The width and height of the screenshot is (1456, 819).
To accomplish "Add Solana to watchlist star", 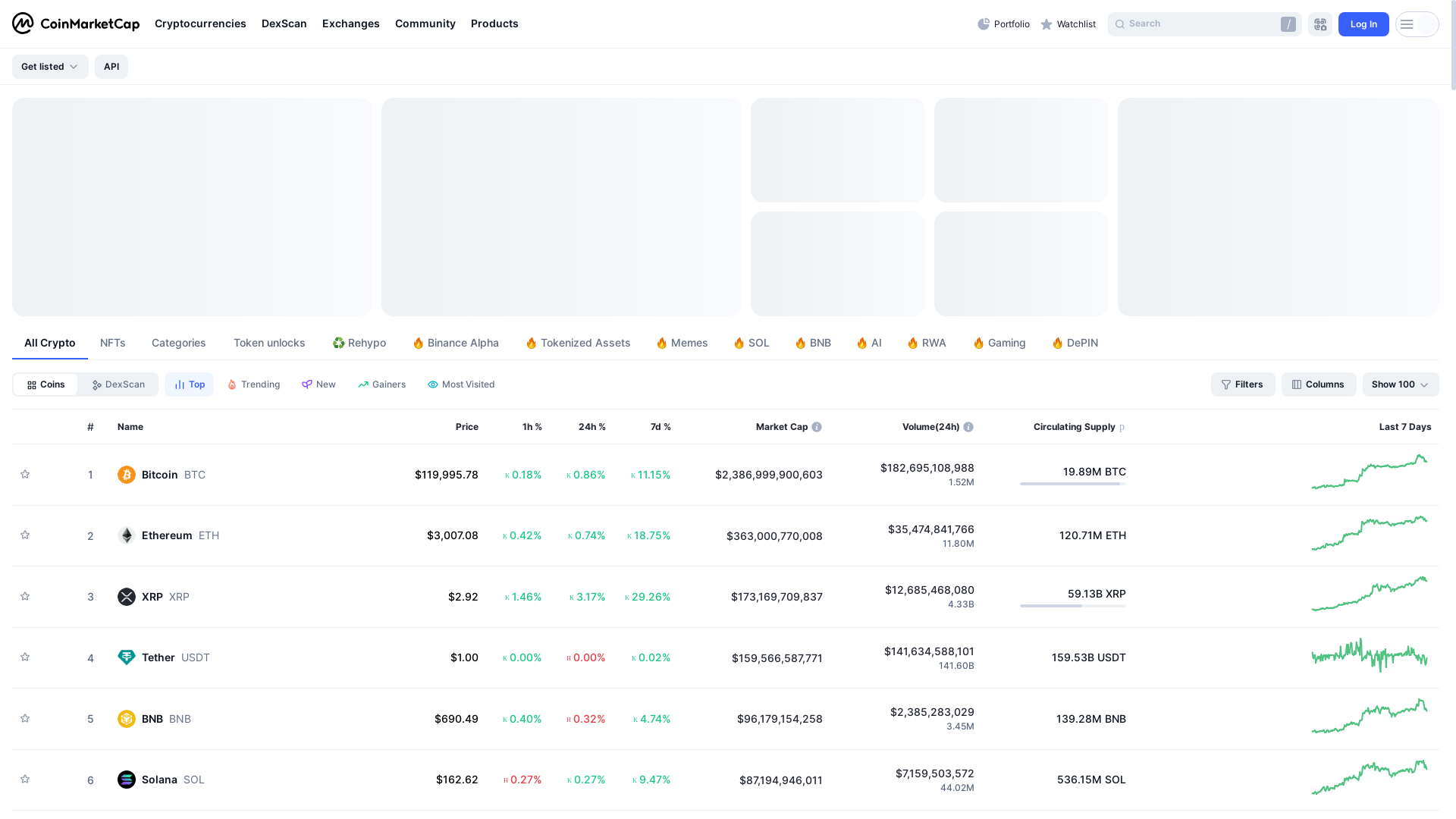I will (25, 779).
